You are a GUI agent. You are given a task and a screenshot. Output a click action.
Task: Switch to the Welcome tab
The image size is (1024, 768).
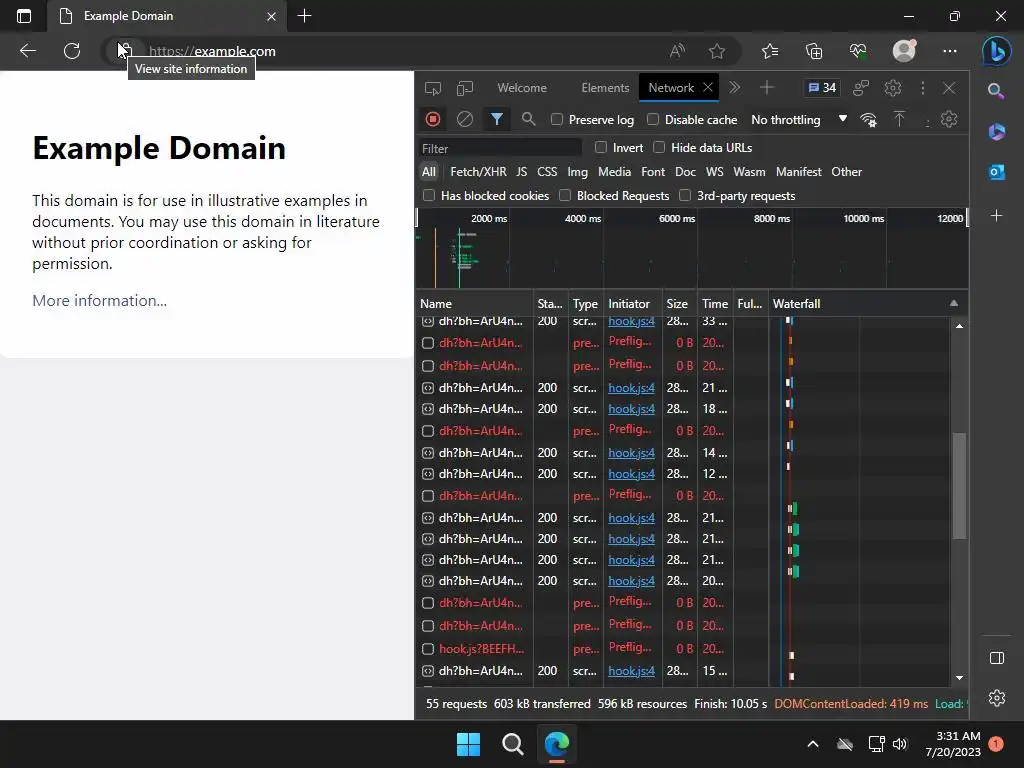522,88
